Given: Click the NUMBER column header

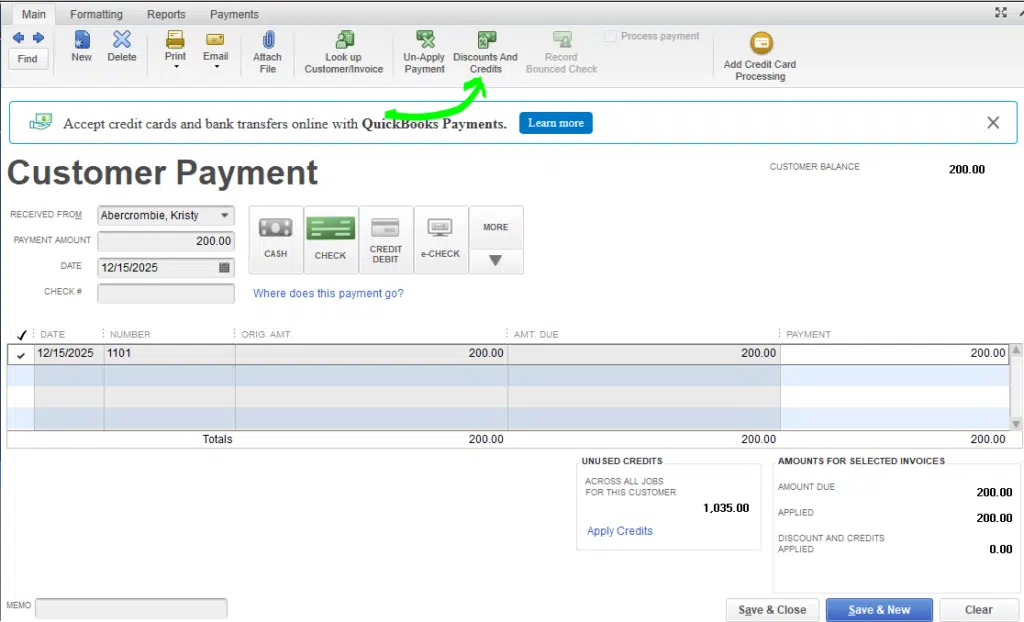Looking at the screenshot, I should point(130,335).
